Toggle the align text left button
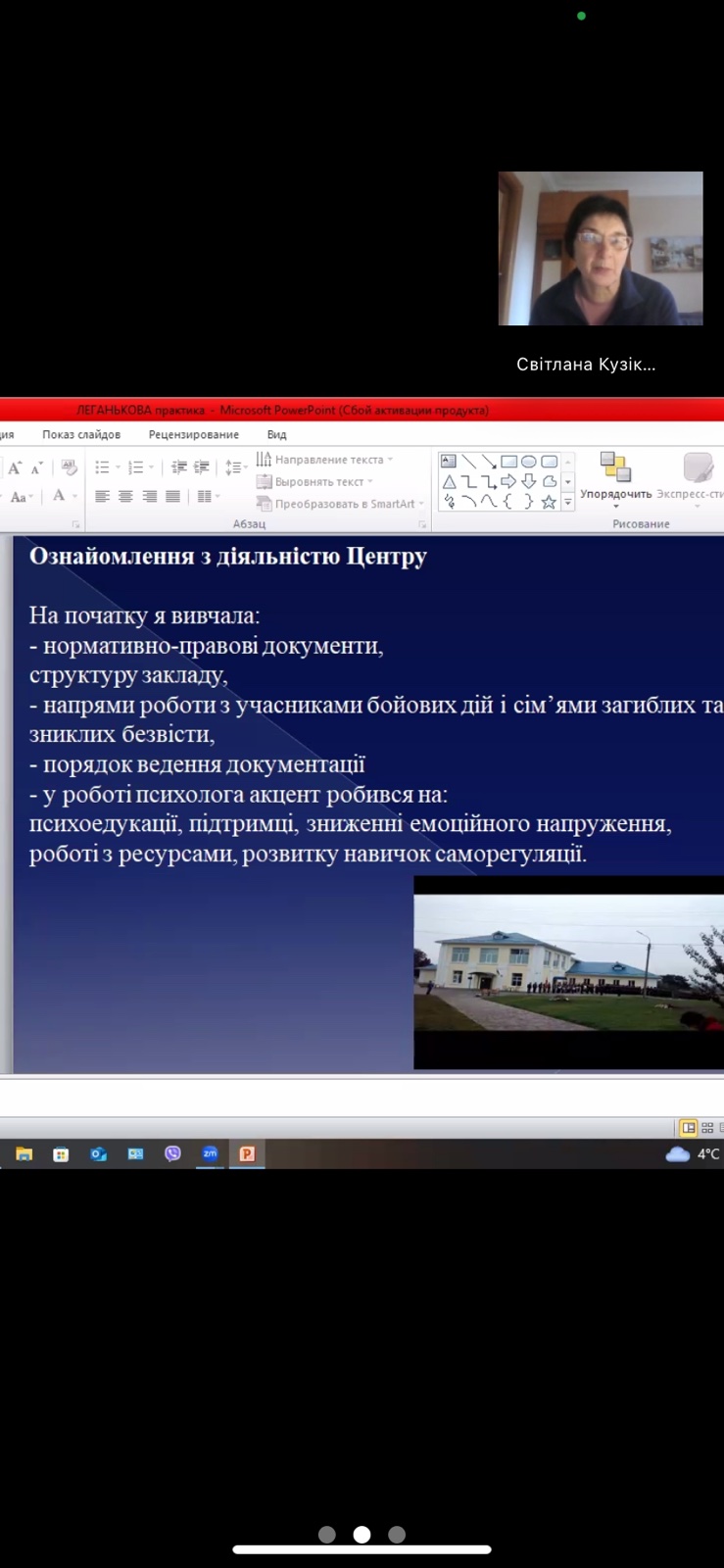Viewport: 724px width, 1568px height. pyautogui.click(x=102, y=497)
